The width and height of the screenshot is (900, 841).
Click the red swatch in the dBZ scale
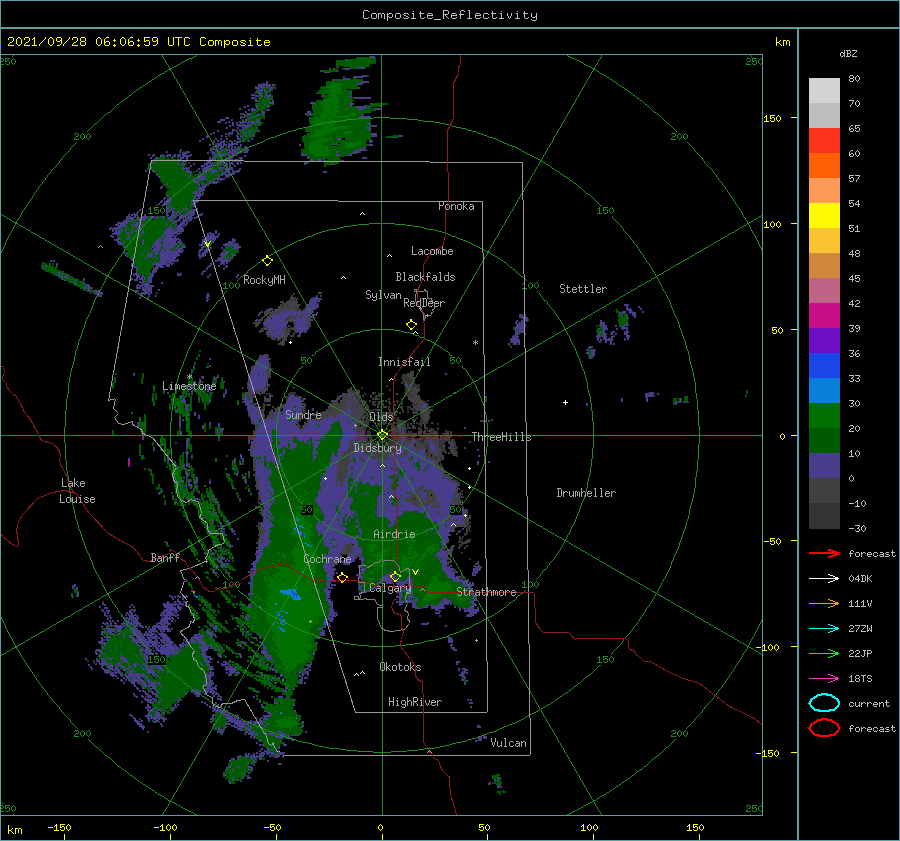pyautogui.click(x=824, y=141)
